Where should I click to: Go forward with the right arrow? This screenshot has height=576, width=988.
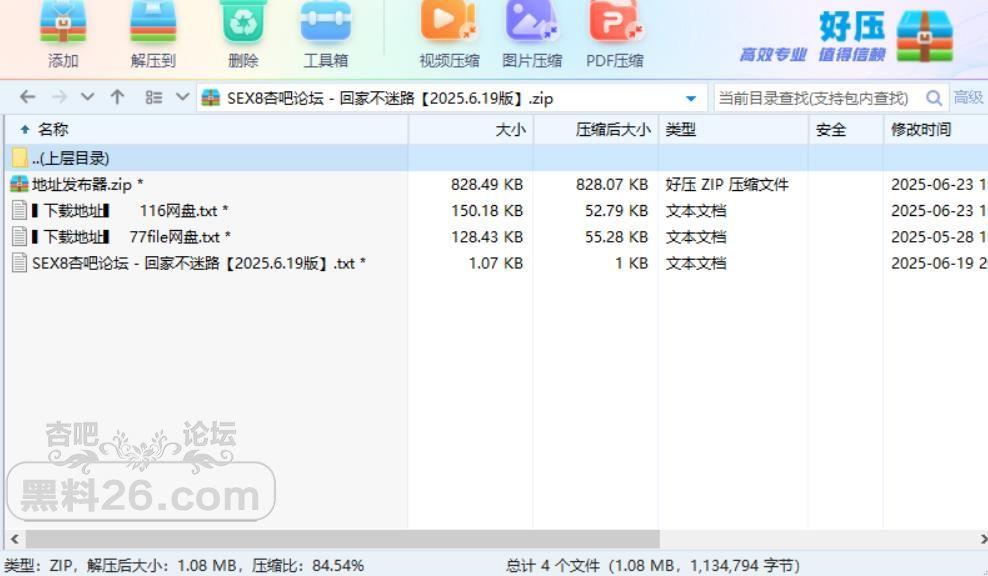pos(59,97)
